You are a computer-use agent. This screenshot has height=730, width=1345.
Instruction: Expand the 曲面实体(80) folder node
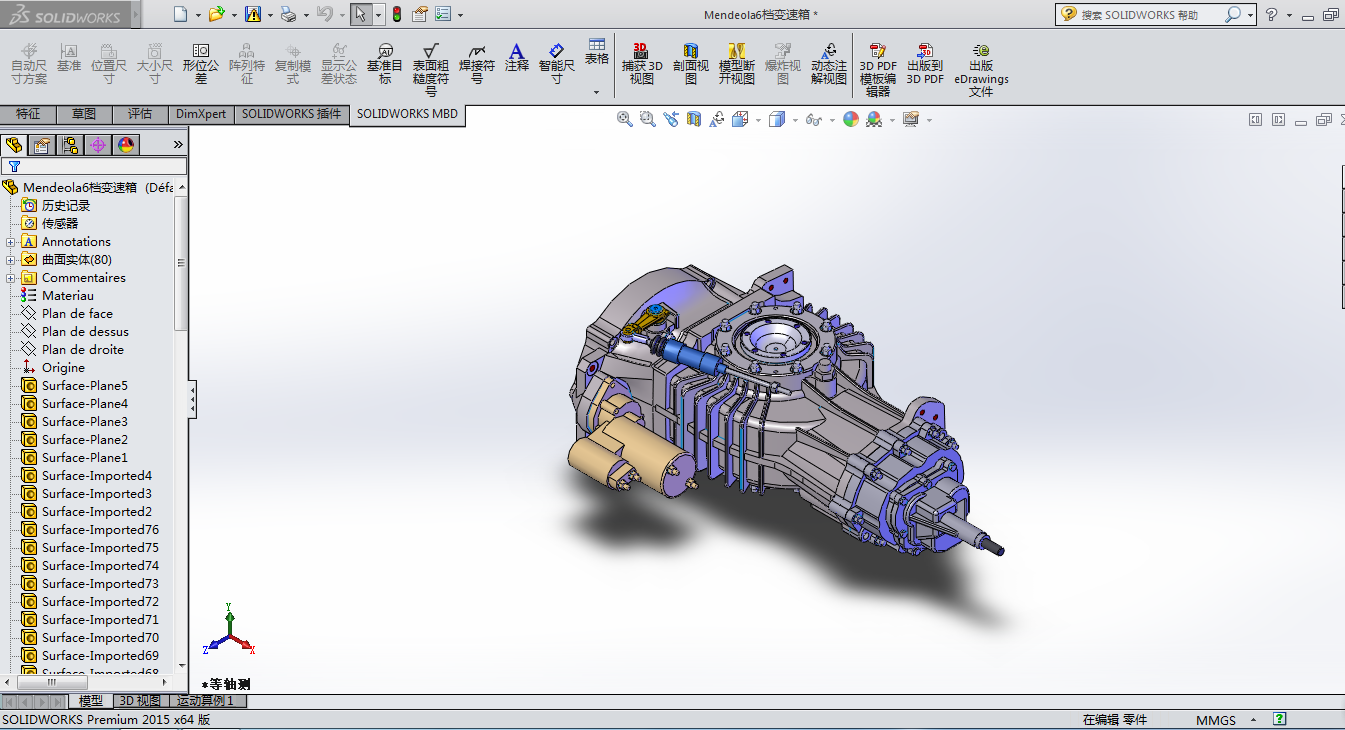(x=10, y=260)
